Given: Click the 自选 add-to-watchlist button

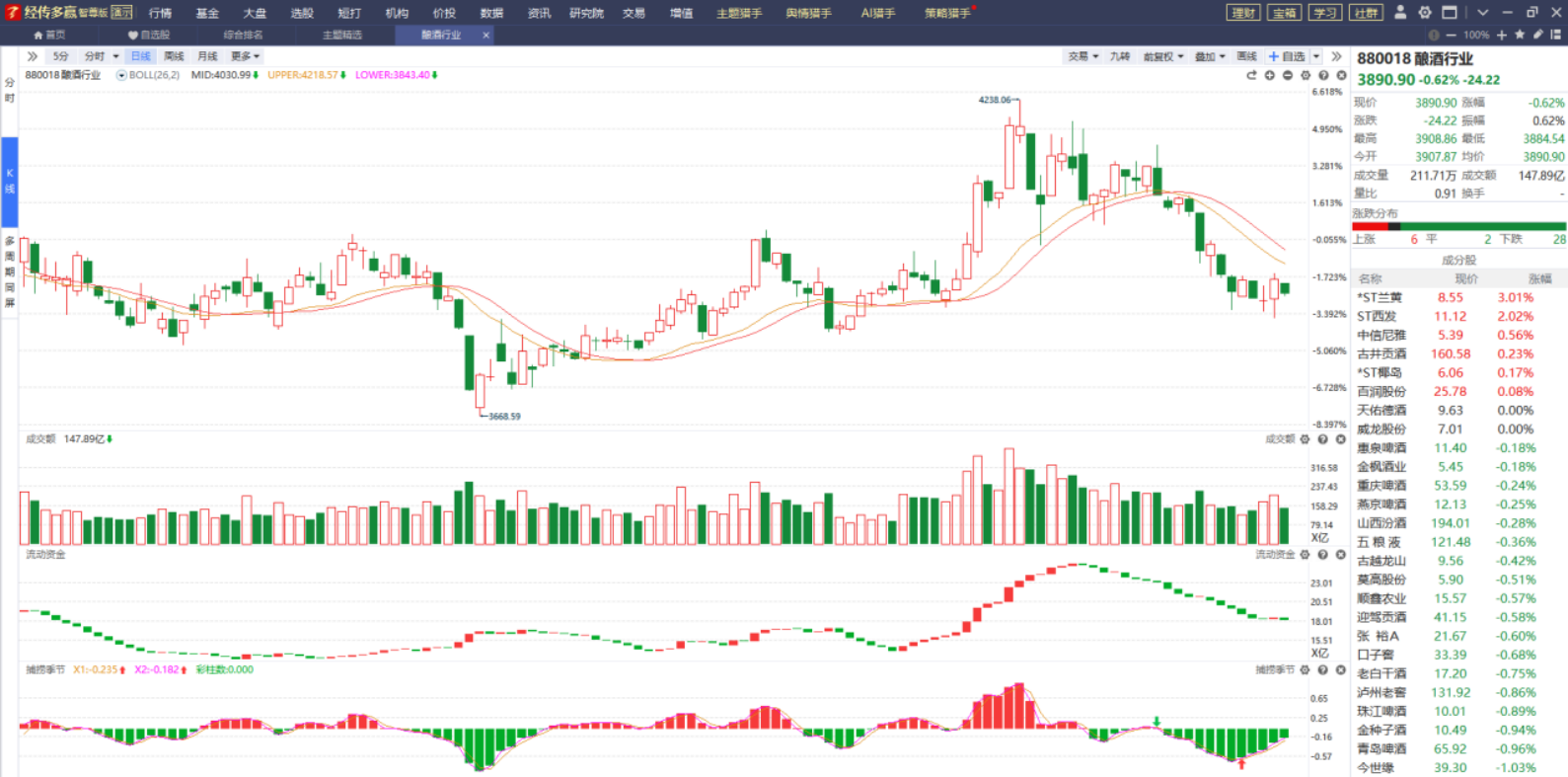Looking at the screenshot, I should click(1288, 56).
